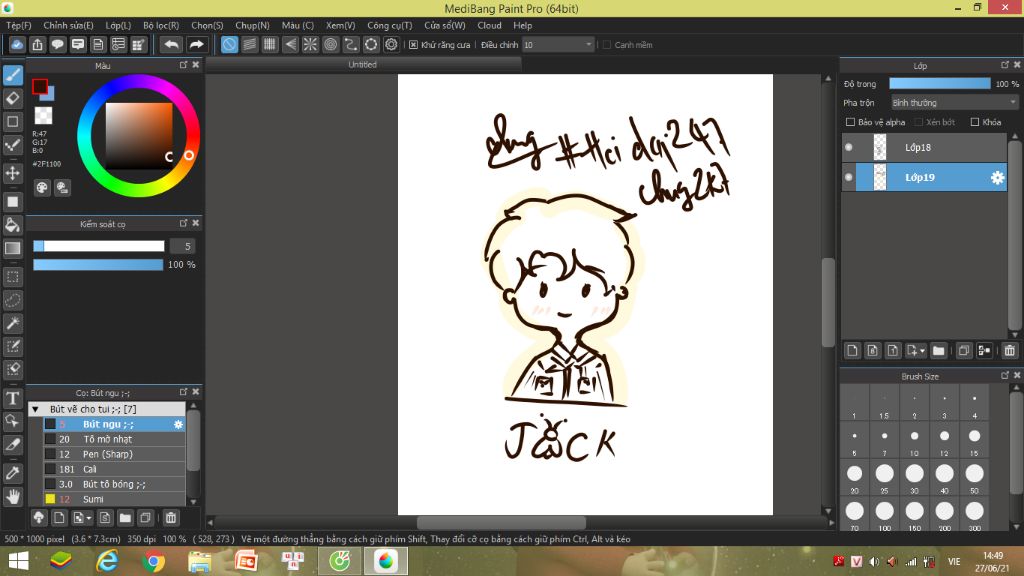Click the Redo arrow in toolbar

click(x=196, y=44)
